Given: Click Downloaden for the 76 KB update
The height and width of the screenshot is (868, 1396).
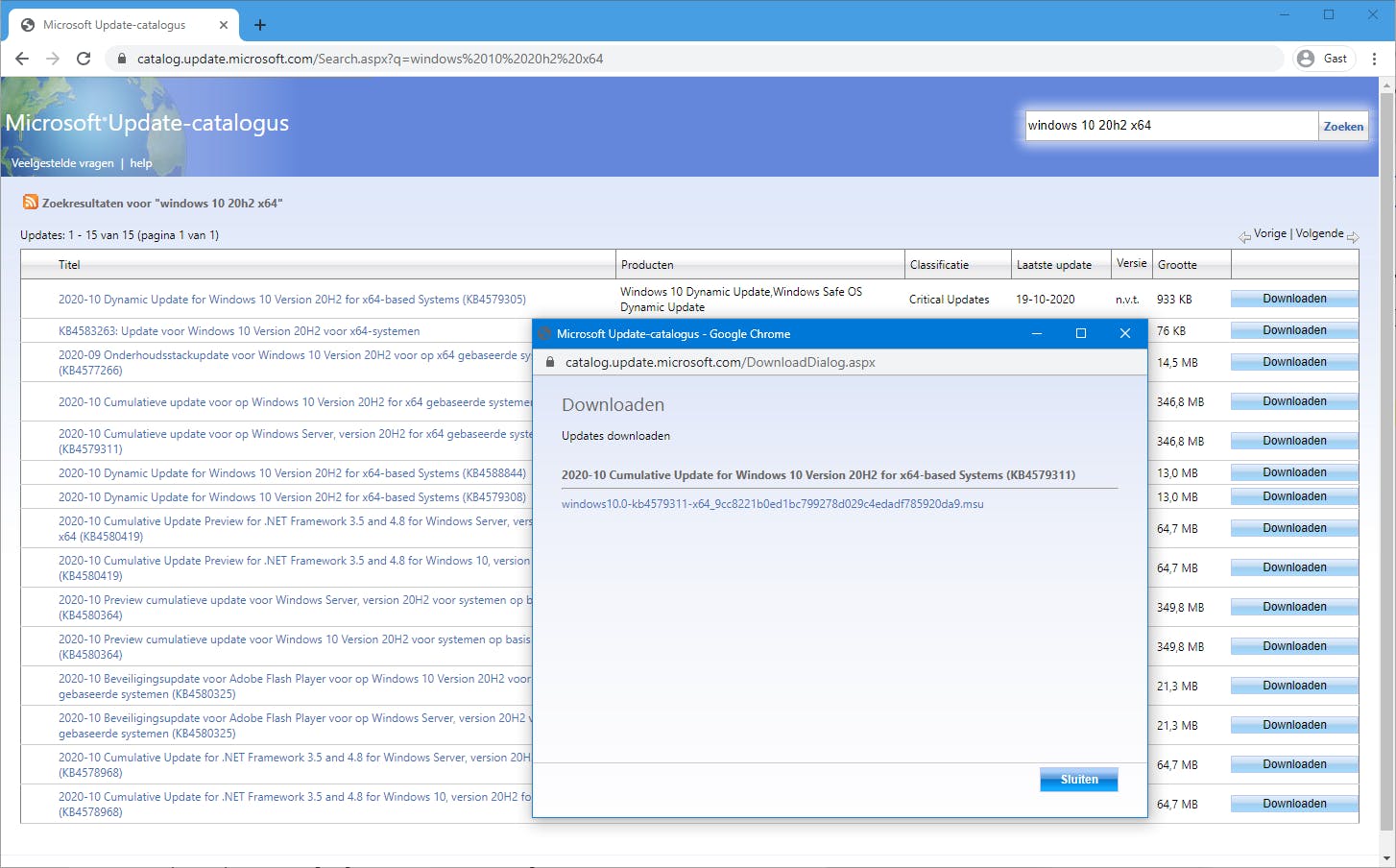Looking at the screenshot, I should [x=1294, y=330].
